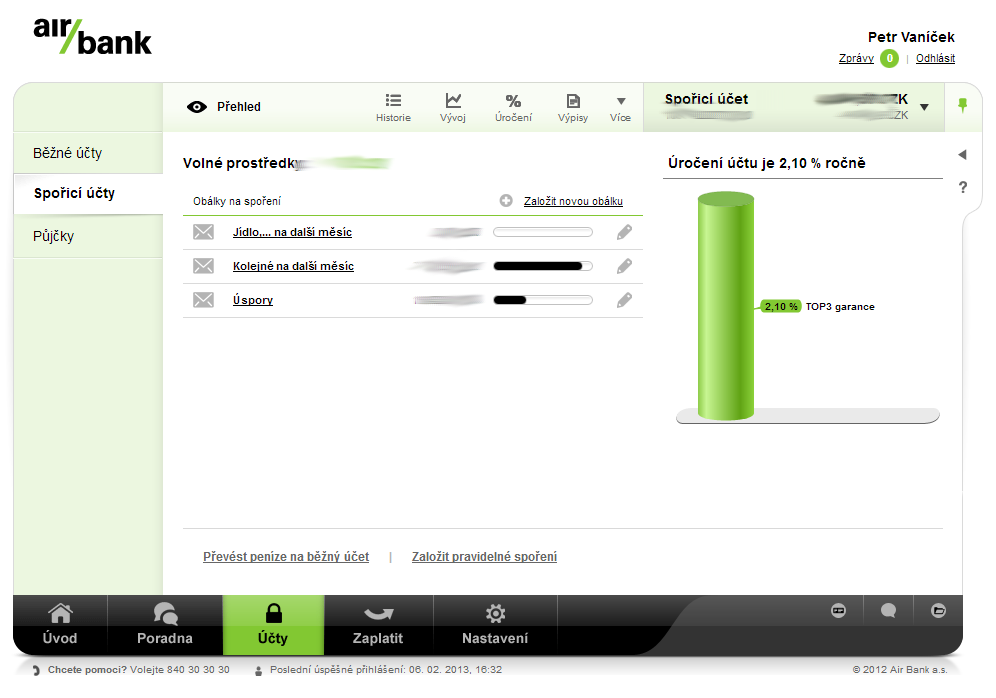The height and width of the screenshot is (698, 996).
Task: Click the green pin icon
Action: [963, 105]
